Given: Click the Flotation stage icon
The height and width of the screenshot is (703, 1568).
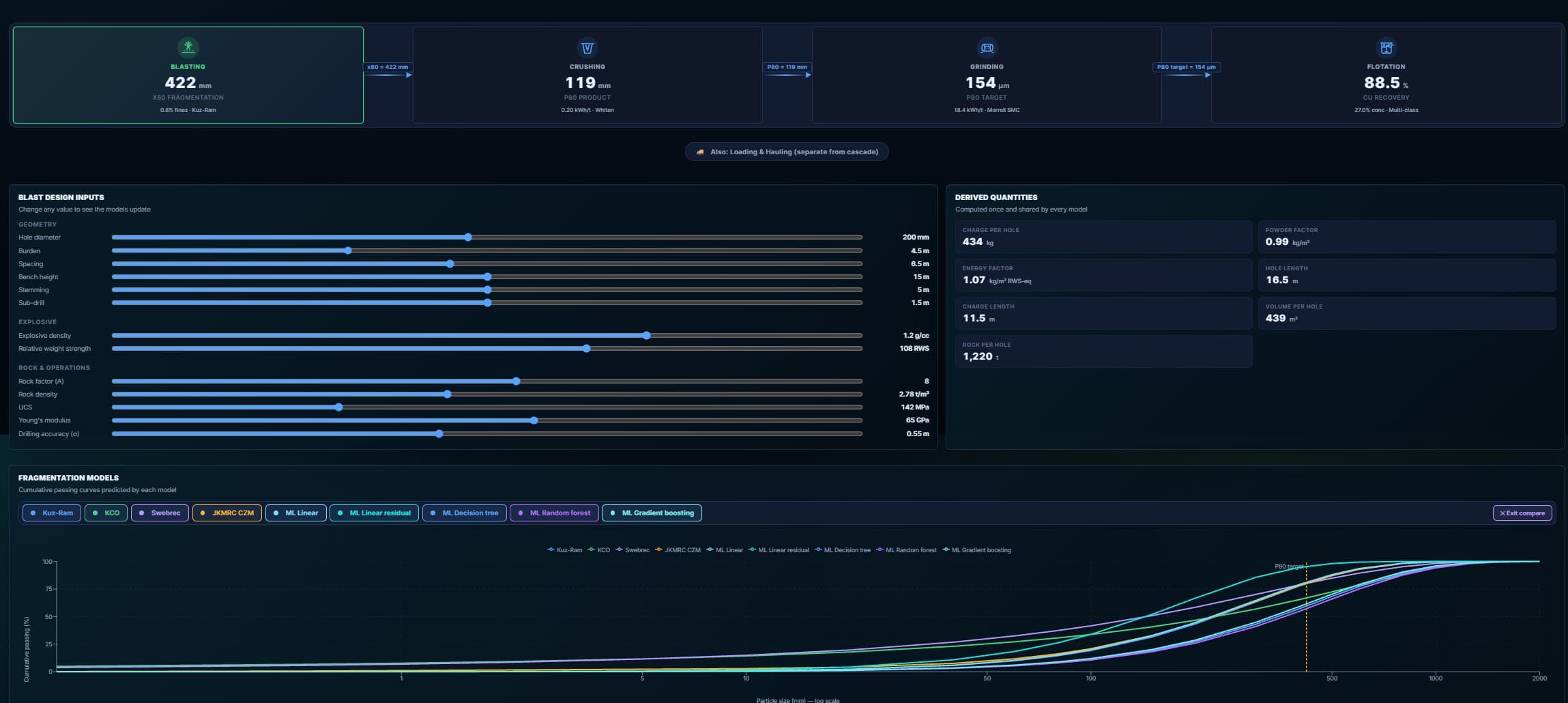Looking at the screenshot, I should 1386,48.
